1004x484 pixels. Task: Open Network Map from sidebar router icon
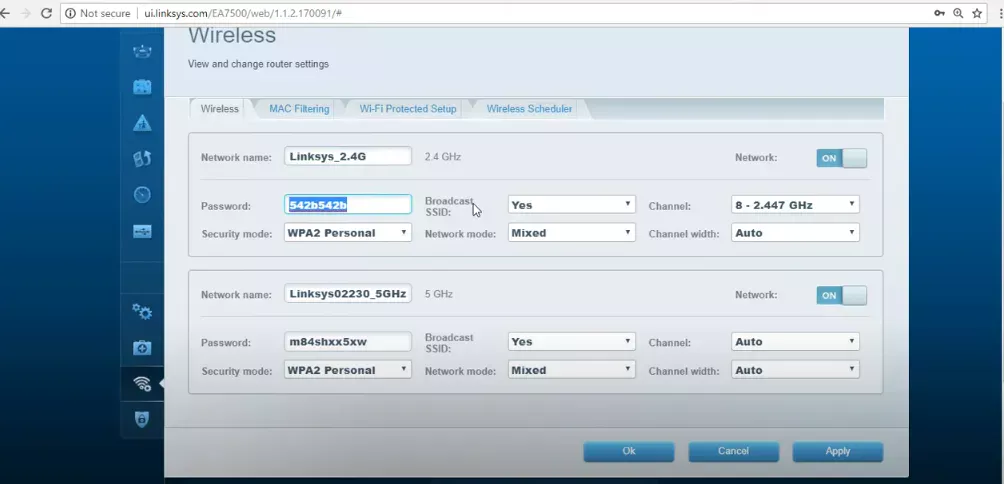[142, 51]
